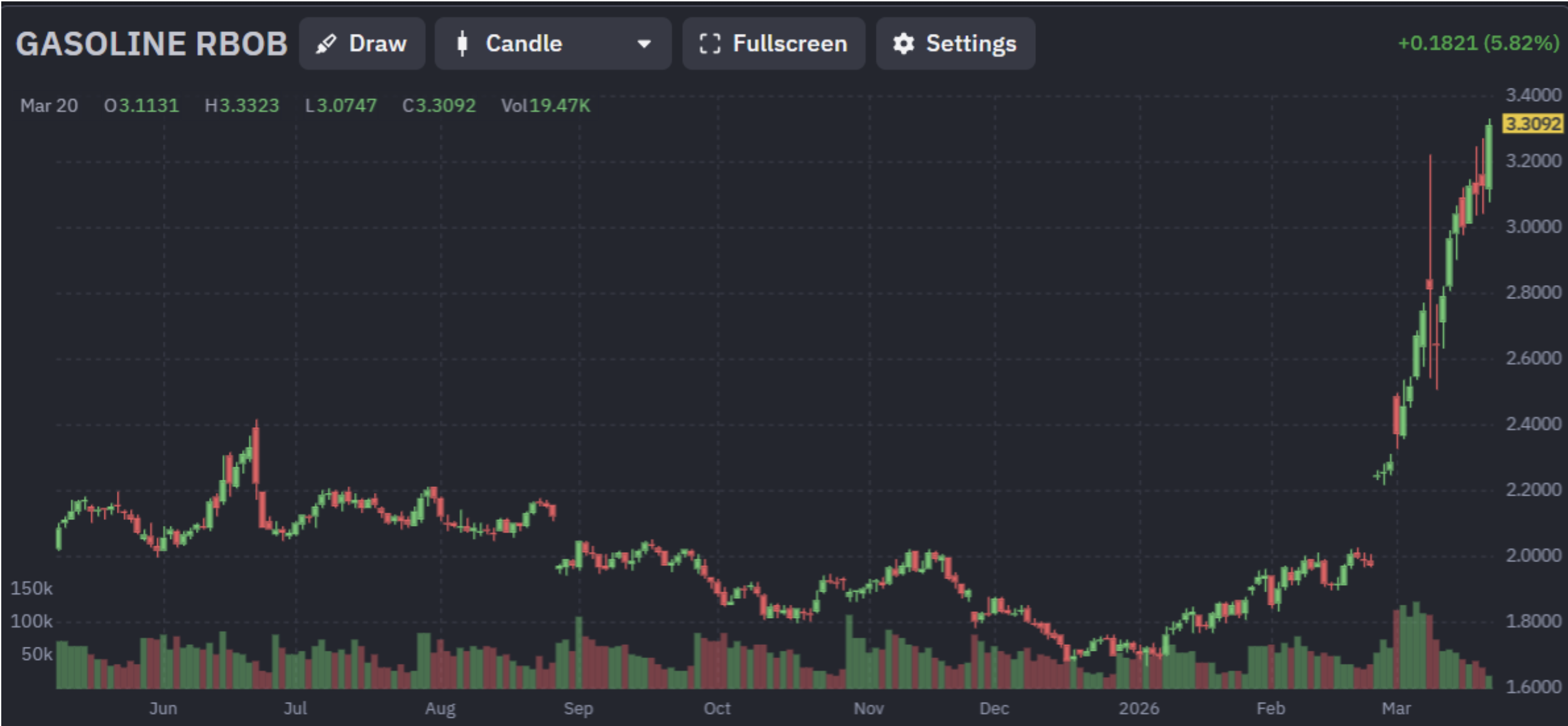Click the GASOLINE RBOB chart title
Image resolution: width=1568 pixels, height=726 pixels.
151,44
